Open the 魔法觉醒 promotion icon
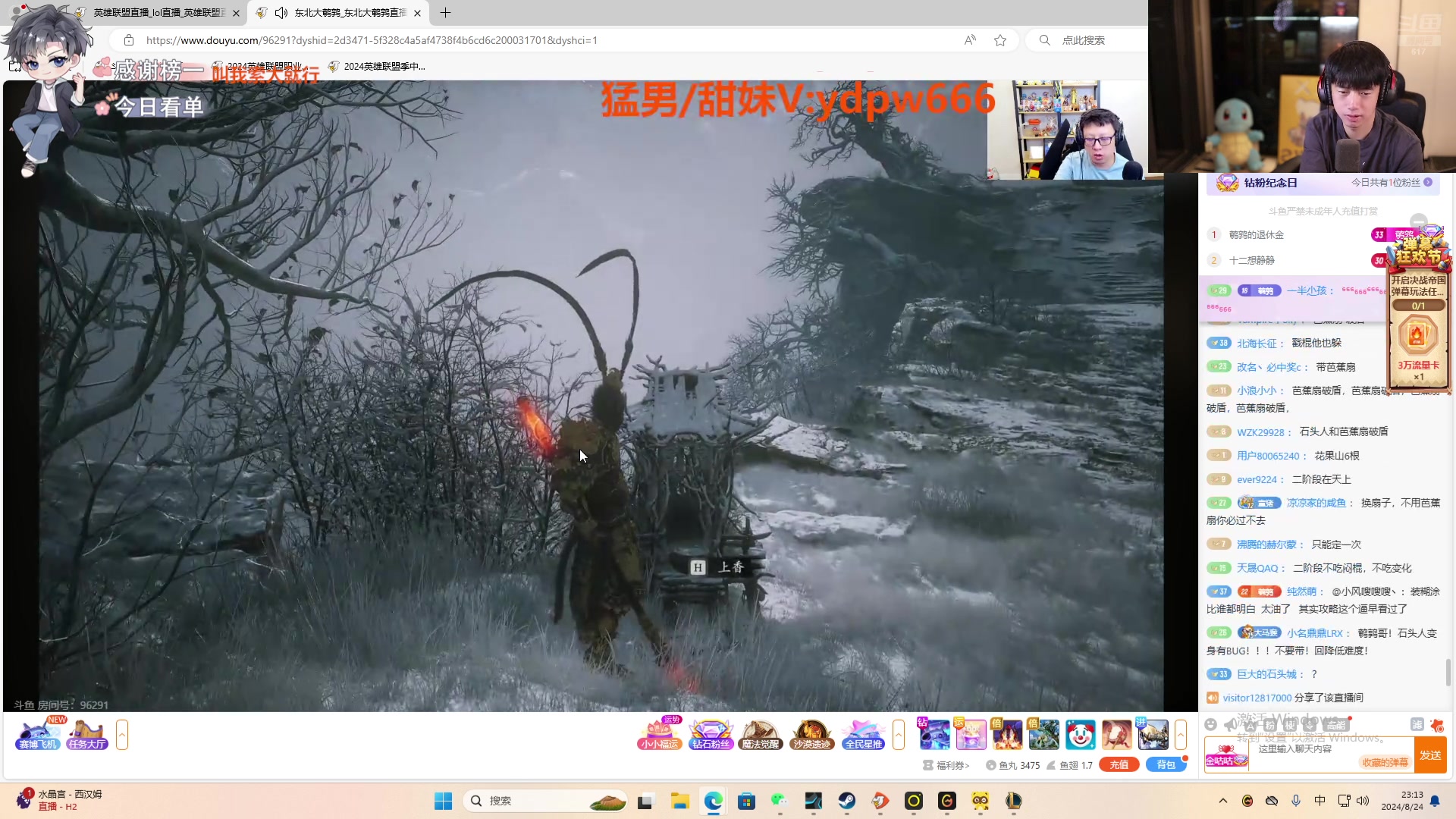This screenshot has width=1456, height=819. [761, 734]
